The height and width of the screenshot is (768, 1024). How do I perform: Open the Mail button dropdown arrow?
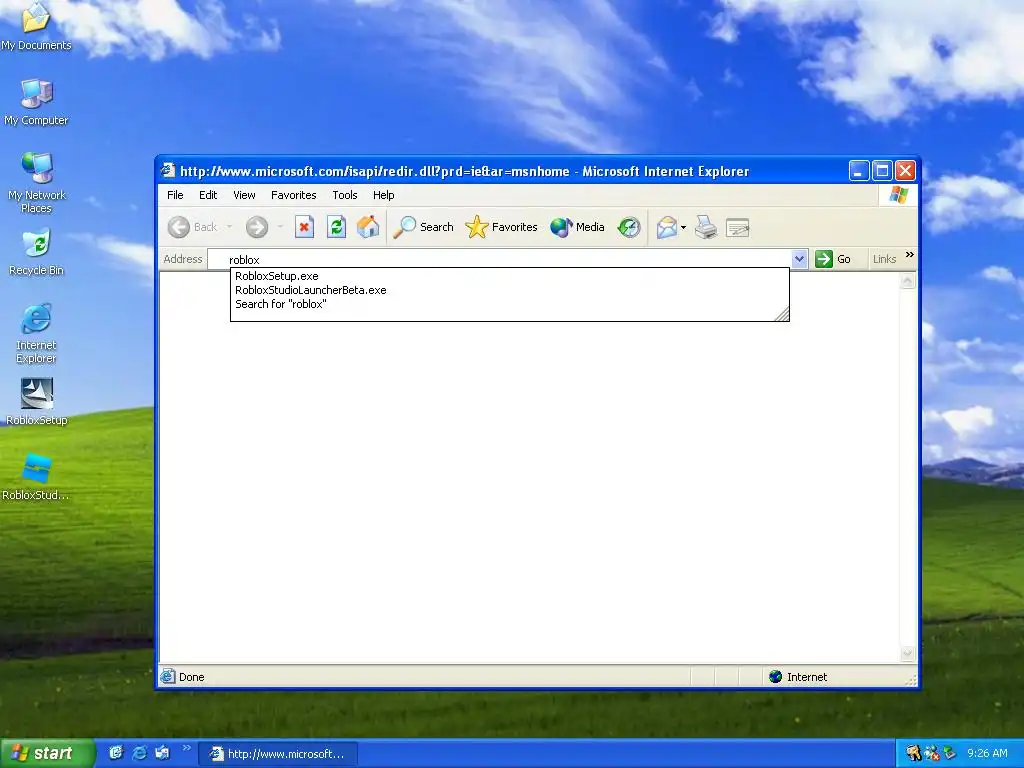pyautogui.click(x=683, y=227)
